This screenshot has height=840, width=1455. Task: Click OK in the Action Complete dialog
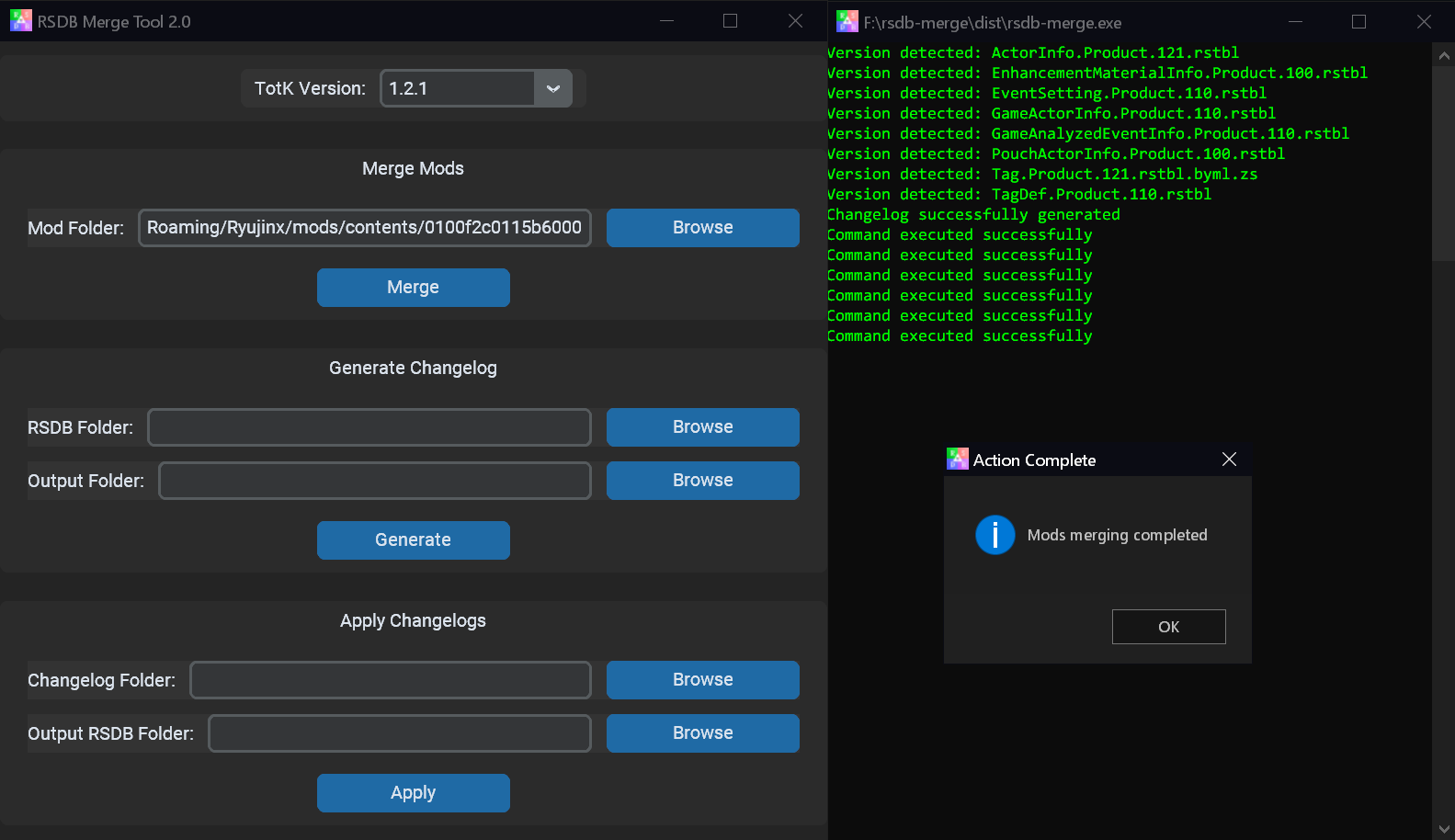click(x=1169, y=627)
